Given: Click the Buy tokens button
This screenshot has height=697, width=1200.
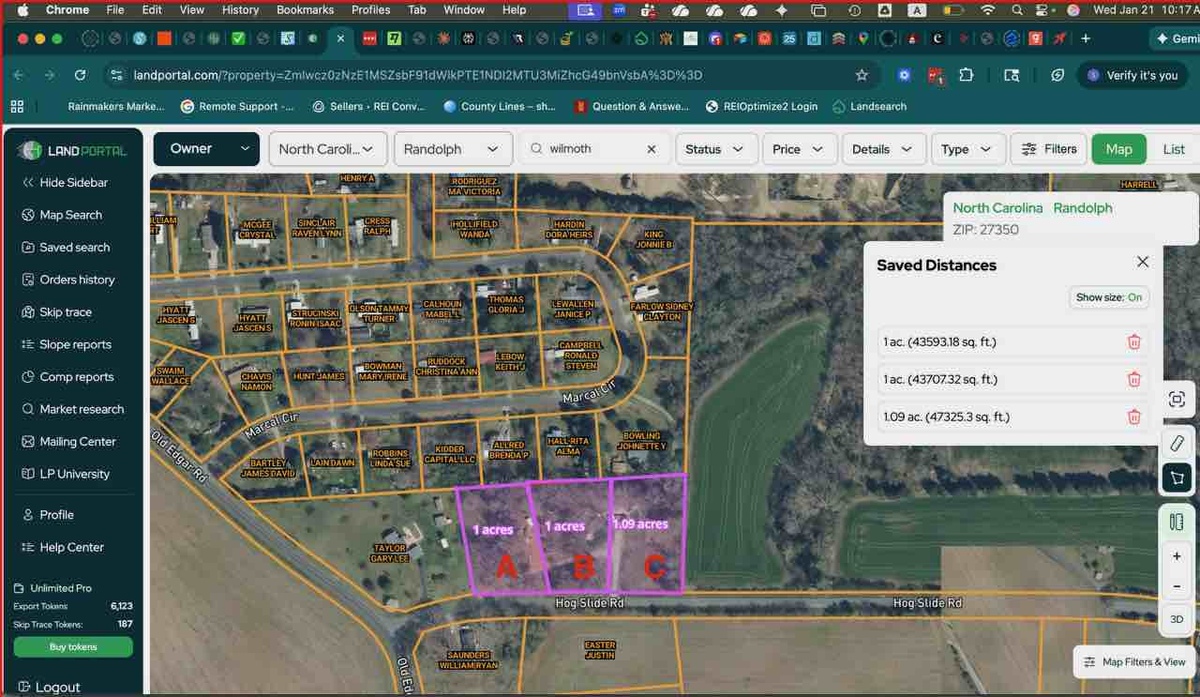Looking at the screenshot, I should pos(73,647).
